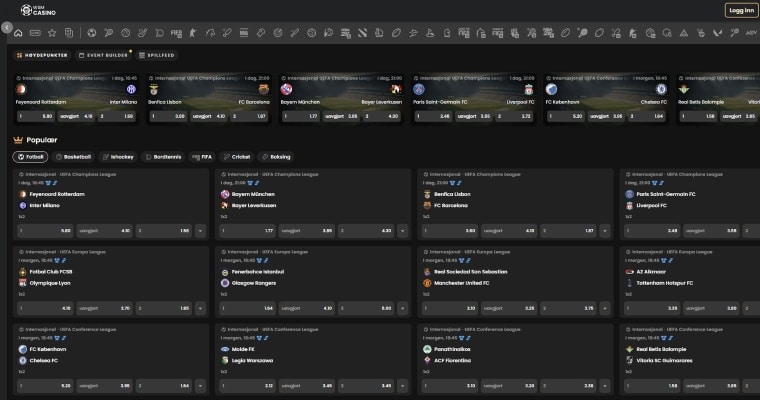Expand more markets for Bayern München vs Leverkusen
The image size is (760, 400).
[403, 231]
